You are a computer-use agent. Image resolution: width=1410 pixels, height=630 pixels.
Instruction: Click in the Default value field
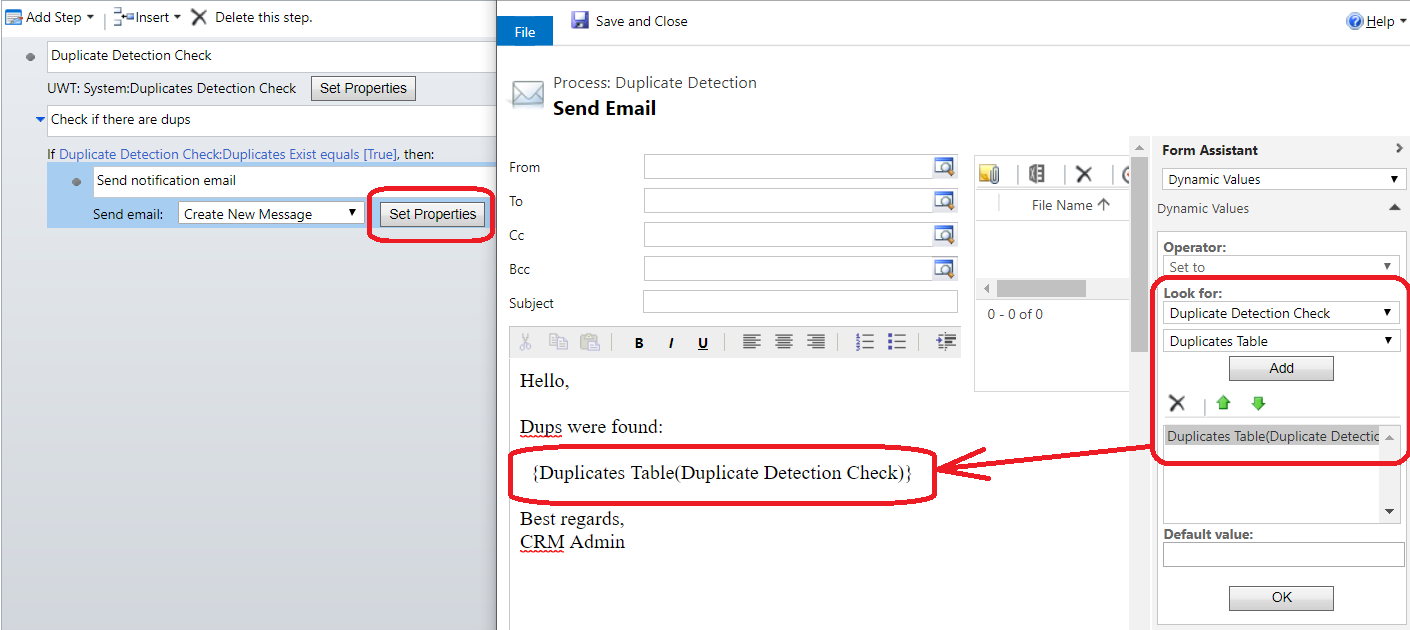click(1283, 554)
